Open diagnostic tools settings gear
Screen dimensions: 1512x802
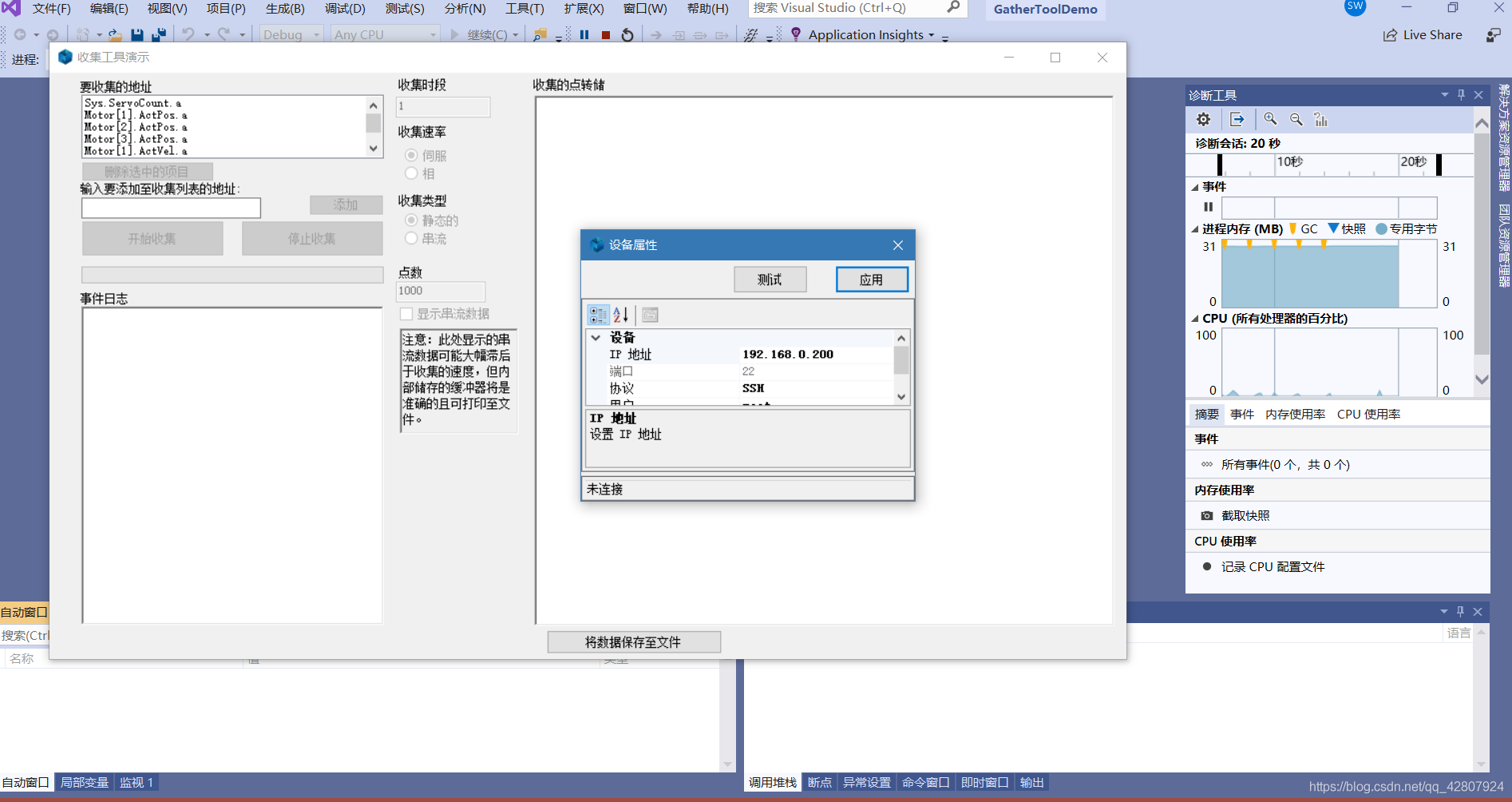(x=1203, y=120)
